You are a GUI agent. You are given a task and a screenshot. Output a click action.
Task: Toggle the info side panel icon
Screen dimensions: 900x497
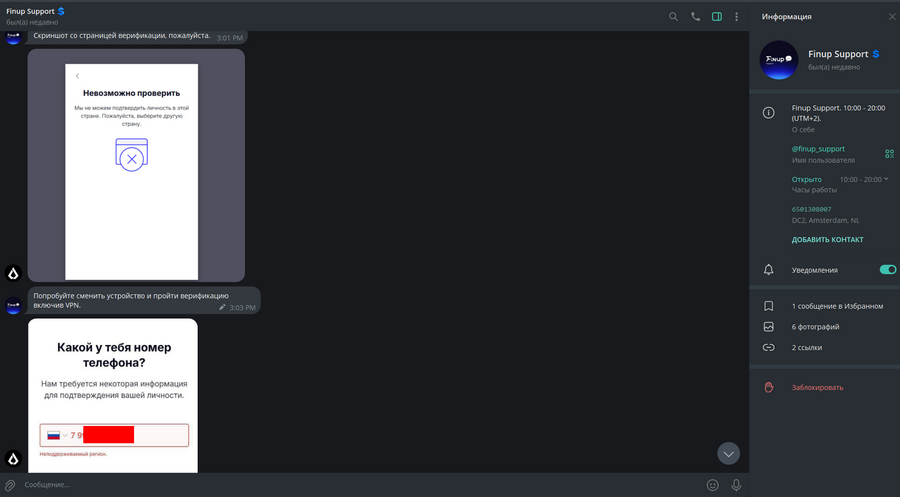[x=717, y=17]
